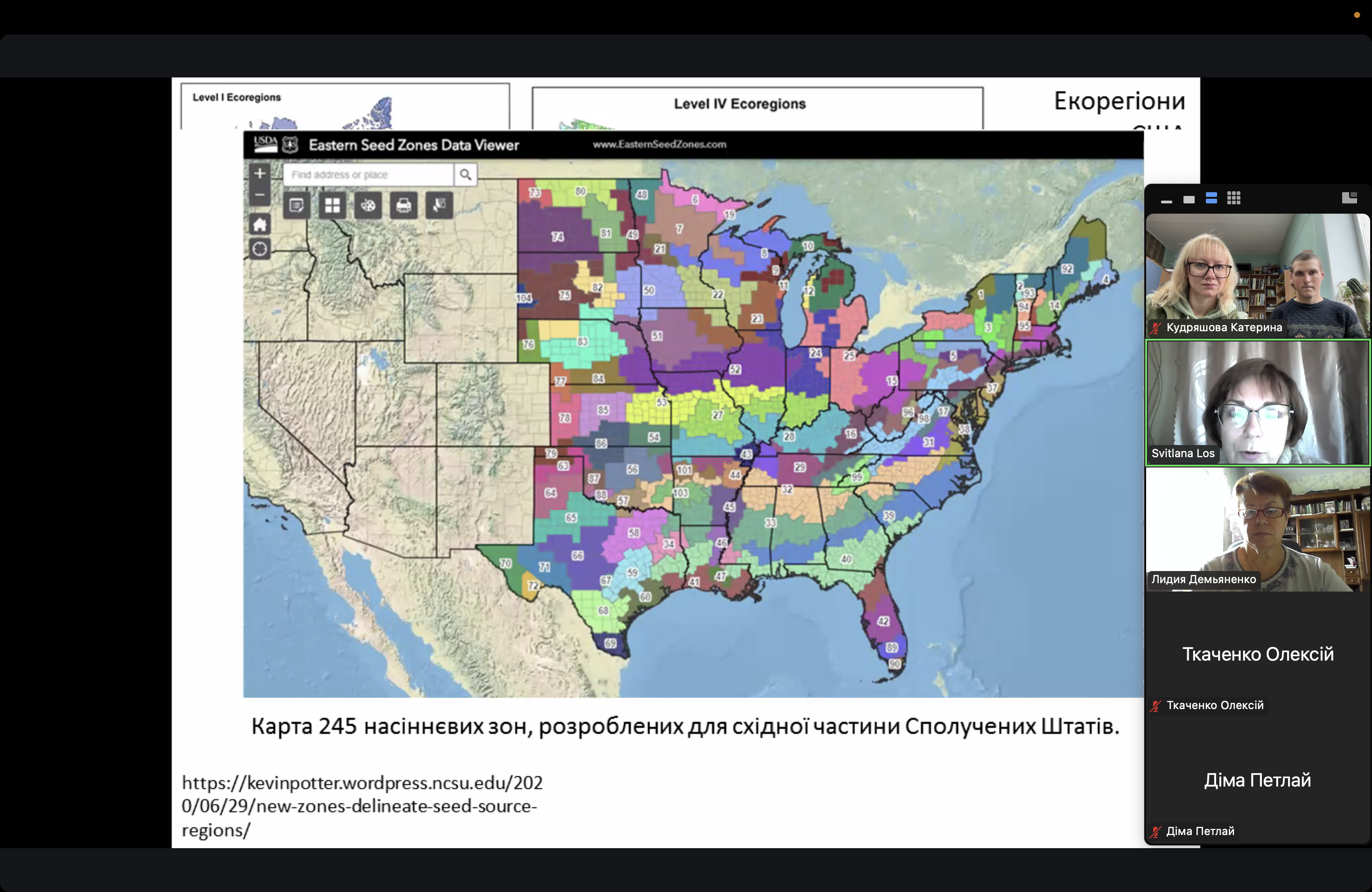Select Кудряшова Катерина video tile
This screenshot has height=892, width=1372.
(x=1257, y=275)
